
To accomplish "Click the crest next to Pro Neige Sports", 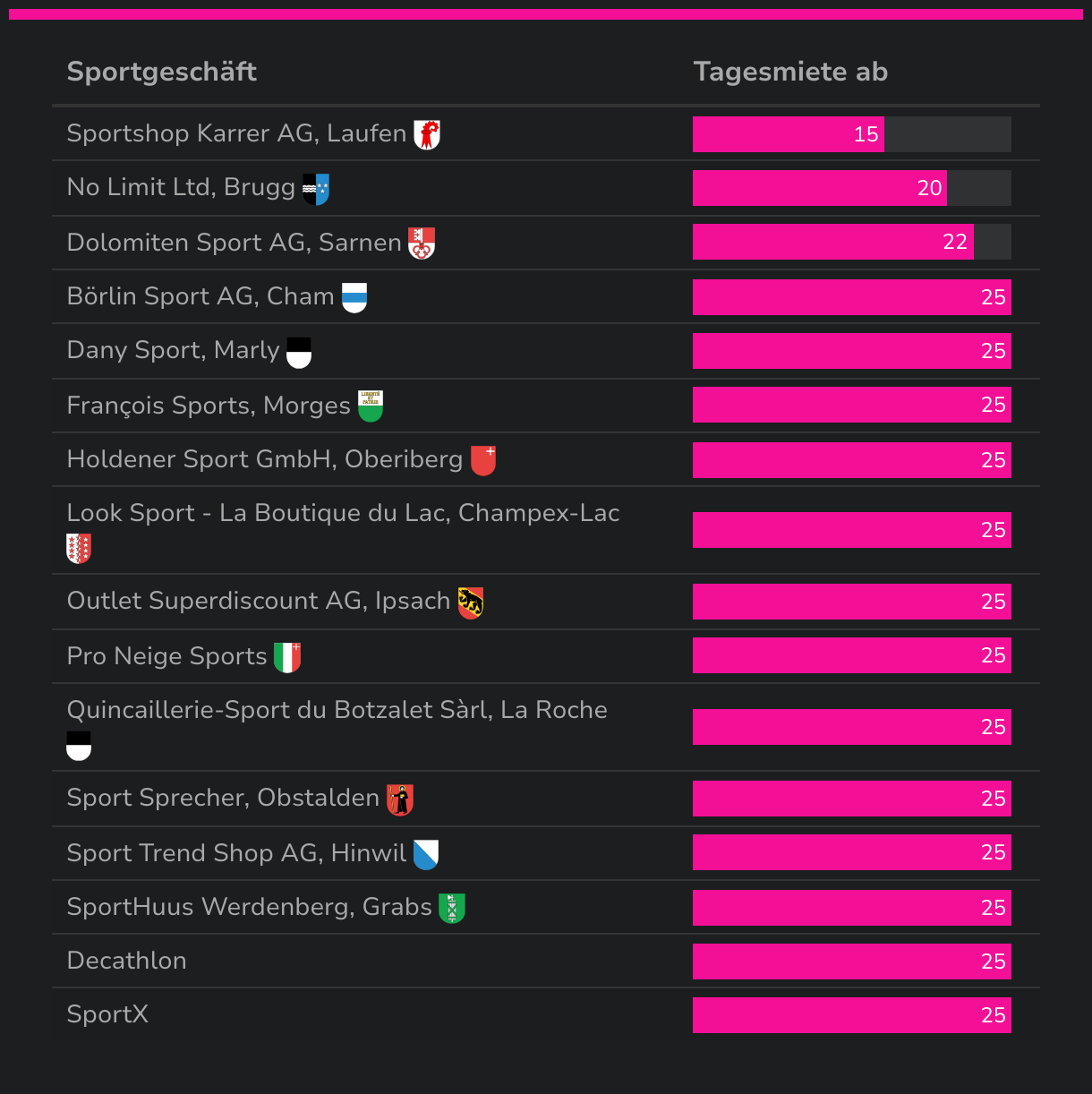I will click(x=287, y=657).
